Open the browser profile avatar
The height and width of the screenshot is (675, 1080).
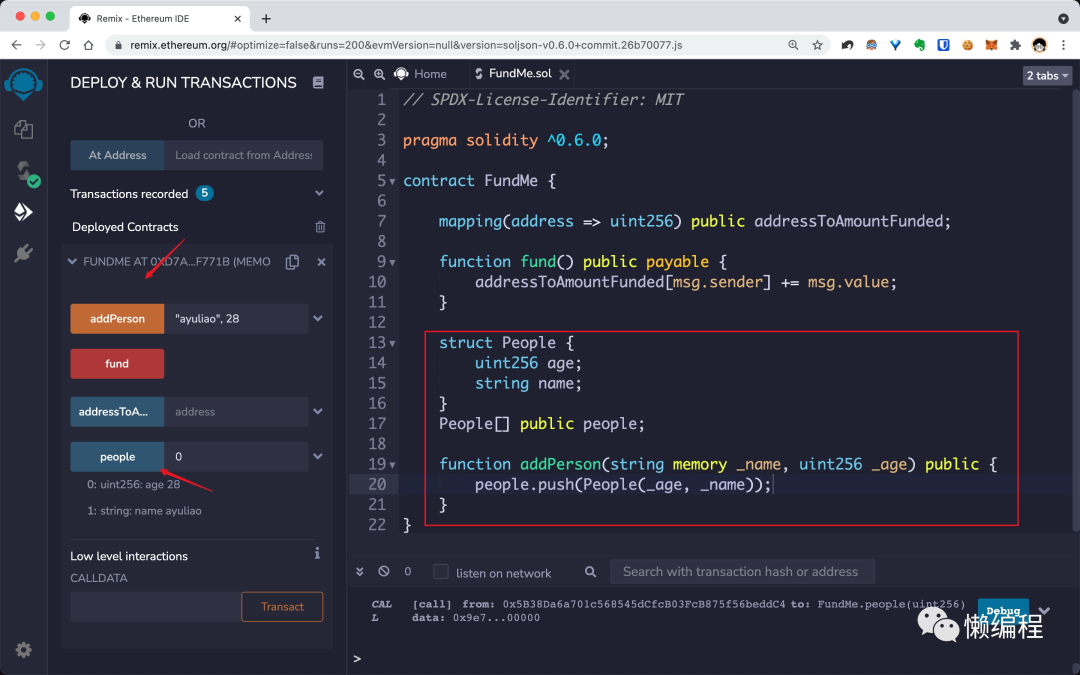(x=1039, y=45)
